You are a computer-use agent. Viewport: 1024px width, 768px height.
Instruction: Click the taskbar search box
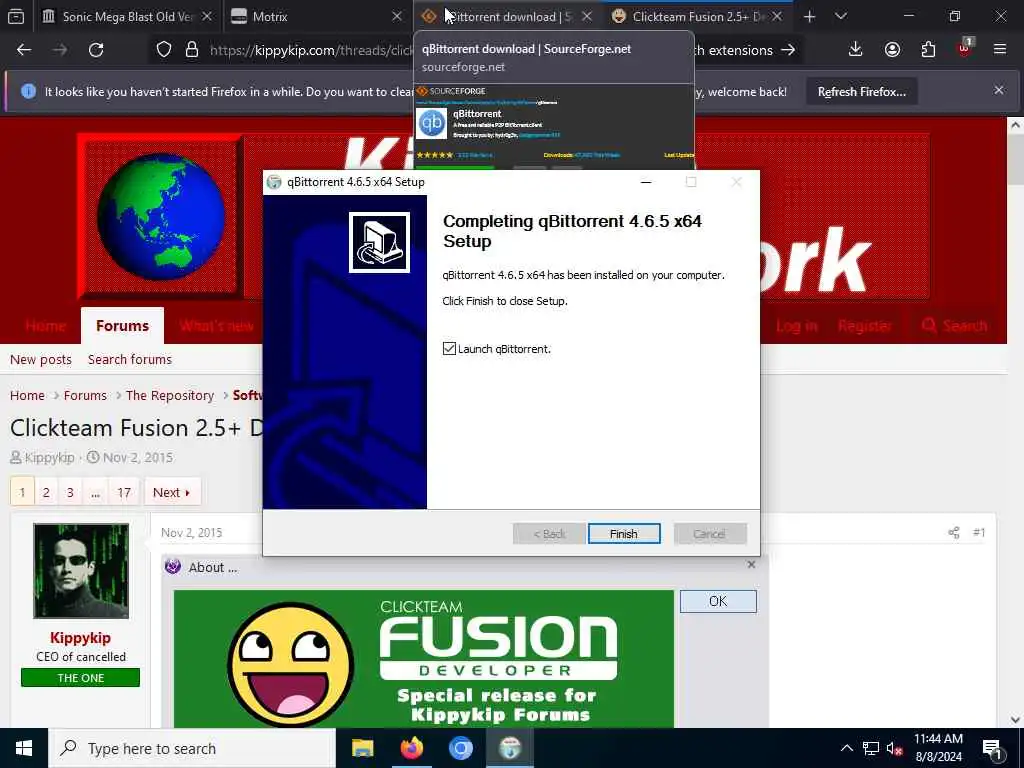click(192, 748)
